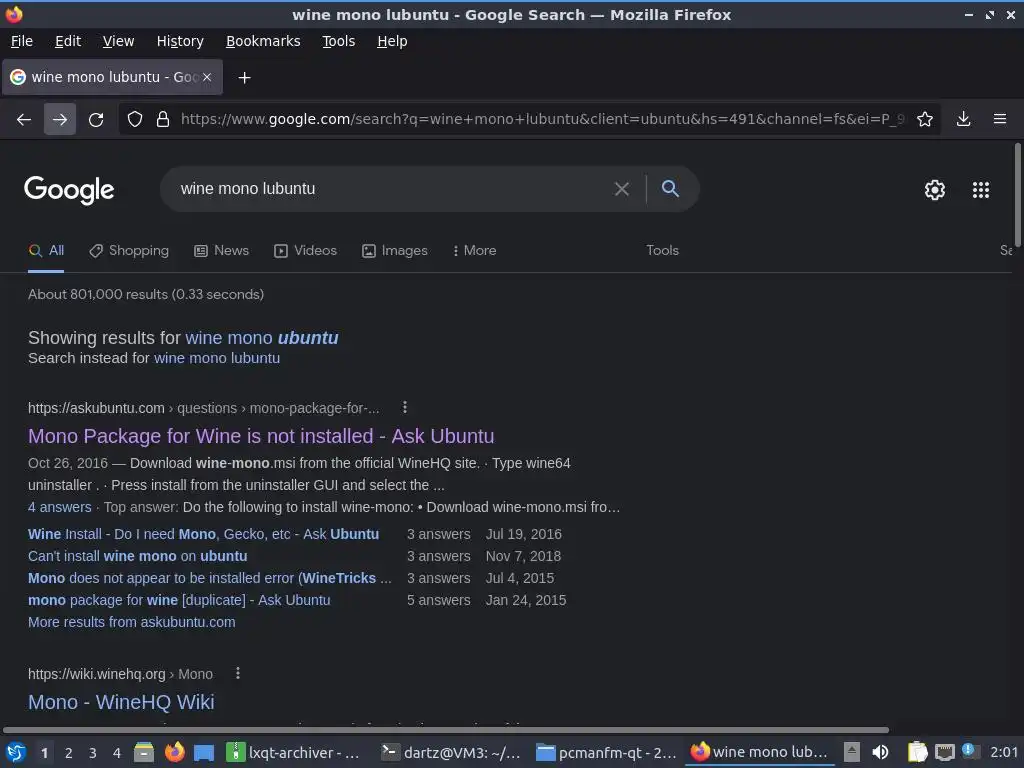The width and height of the screenshot is (1024, 768).
Task: Open the Firefox downloads panel
Action: click(x=963, y=119)
